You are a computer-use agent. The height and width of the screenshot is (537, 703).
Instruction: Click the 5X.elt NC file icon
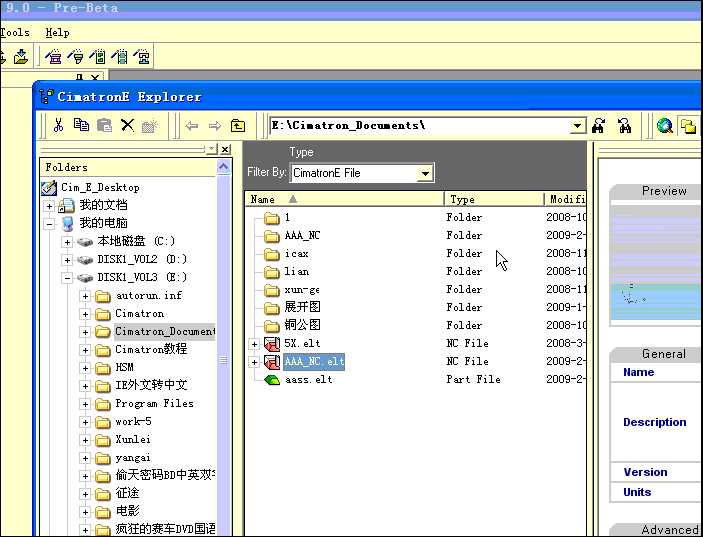click(272, 344)
